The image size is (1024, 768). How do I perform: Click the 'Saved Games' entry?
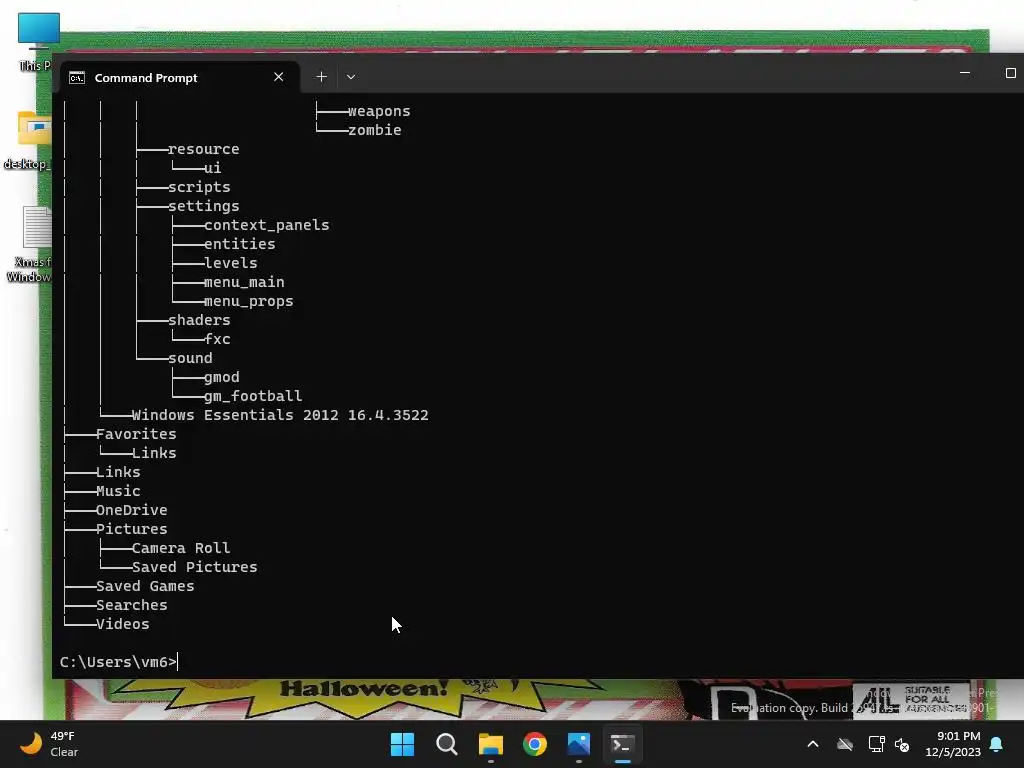click(x=145, y=586)
